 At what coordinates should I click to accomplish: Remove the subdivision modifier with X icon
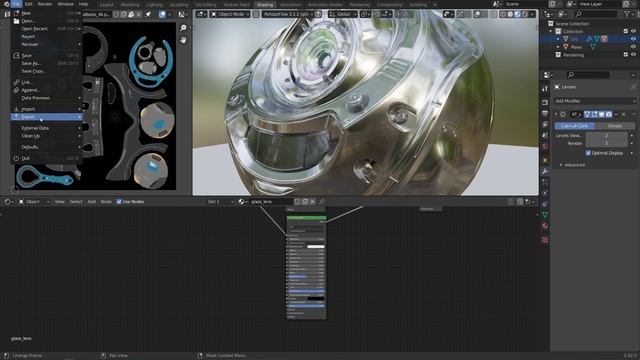point(623,115)
